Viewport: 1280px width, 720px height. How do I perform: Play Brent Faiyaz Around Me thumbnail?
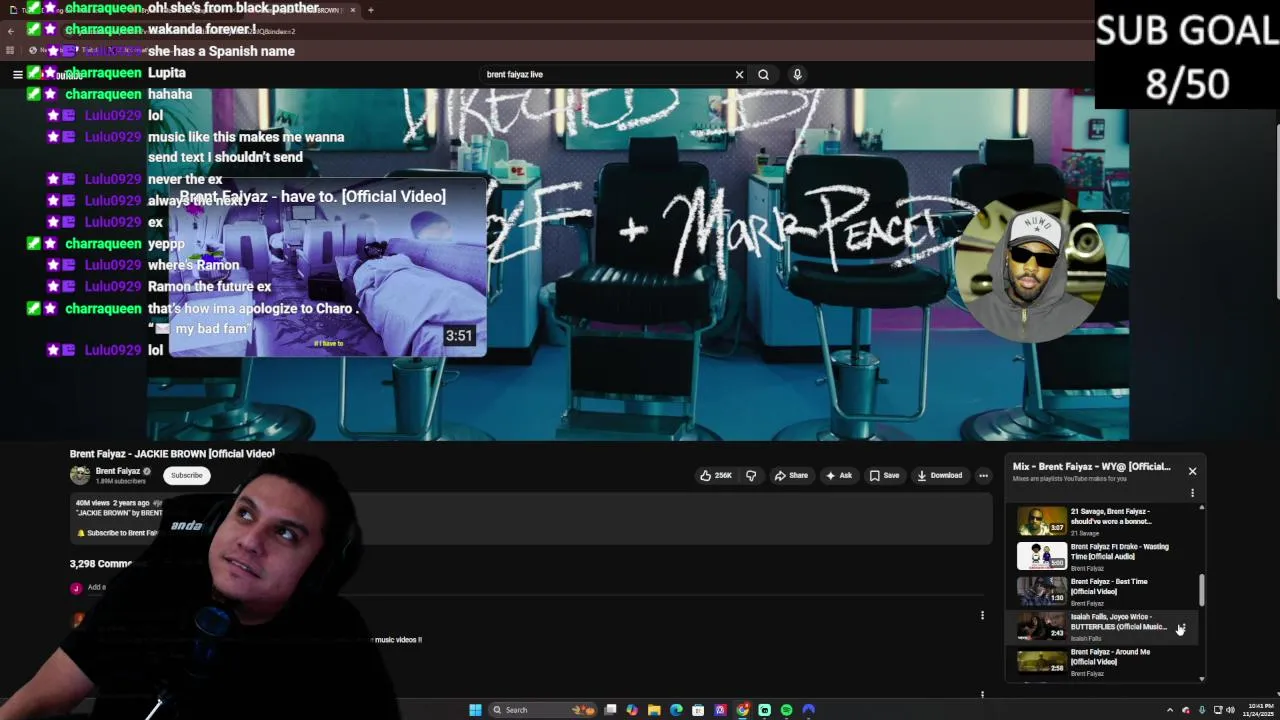1042,661
